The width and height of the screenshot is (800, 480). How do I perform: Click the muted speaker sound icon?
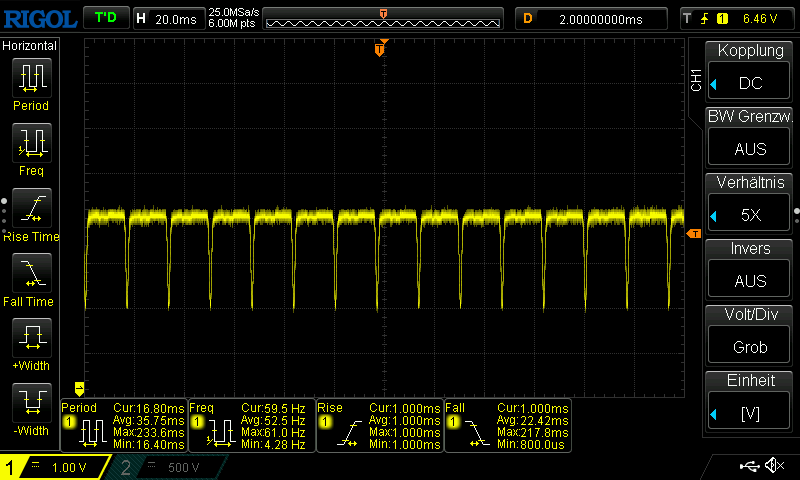(774, 465)
